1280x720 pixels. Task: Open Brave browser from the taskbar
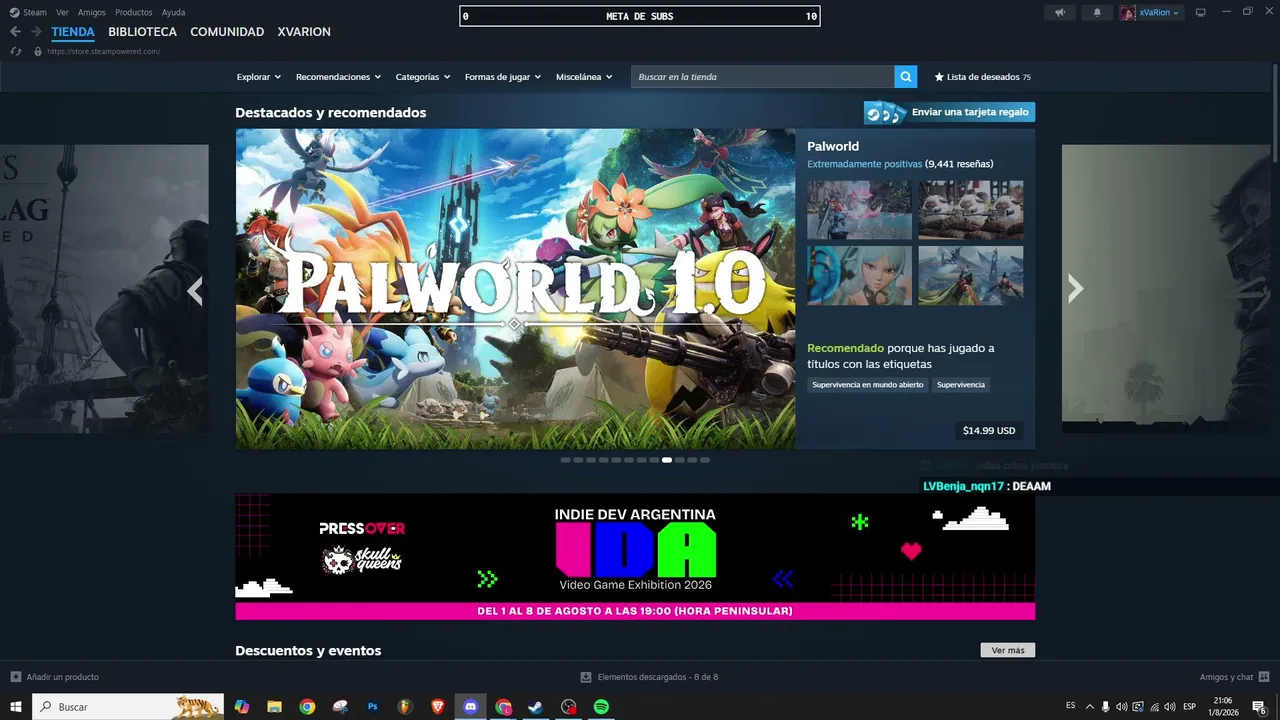[x=438, y=707]
